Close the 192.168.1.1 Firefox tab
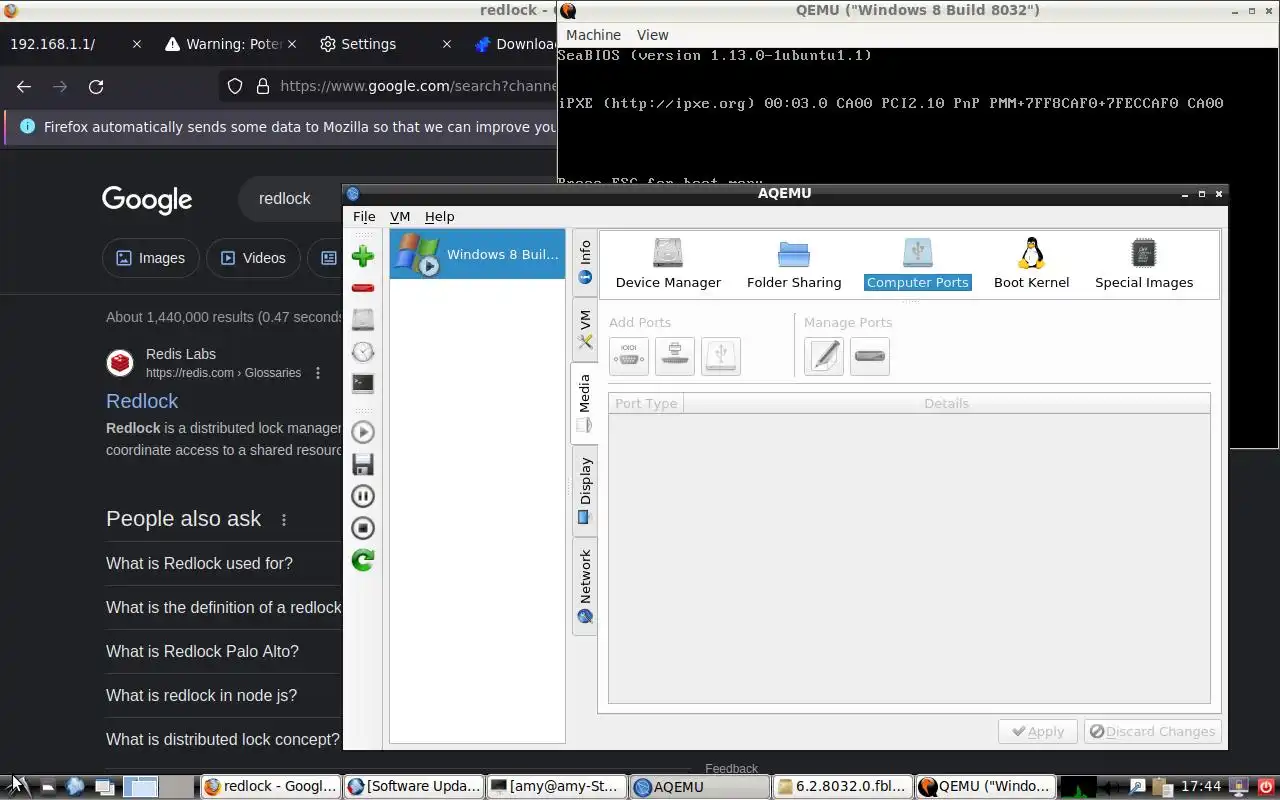The image size is (1280, 800). point(137,44)
